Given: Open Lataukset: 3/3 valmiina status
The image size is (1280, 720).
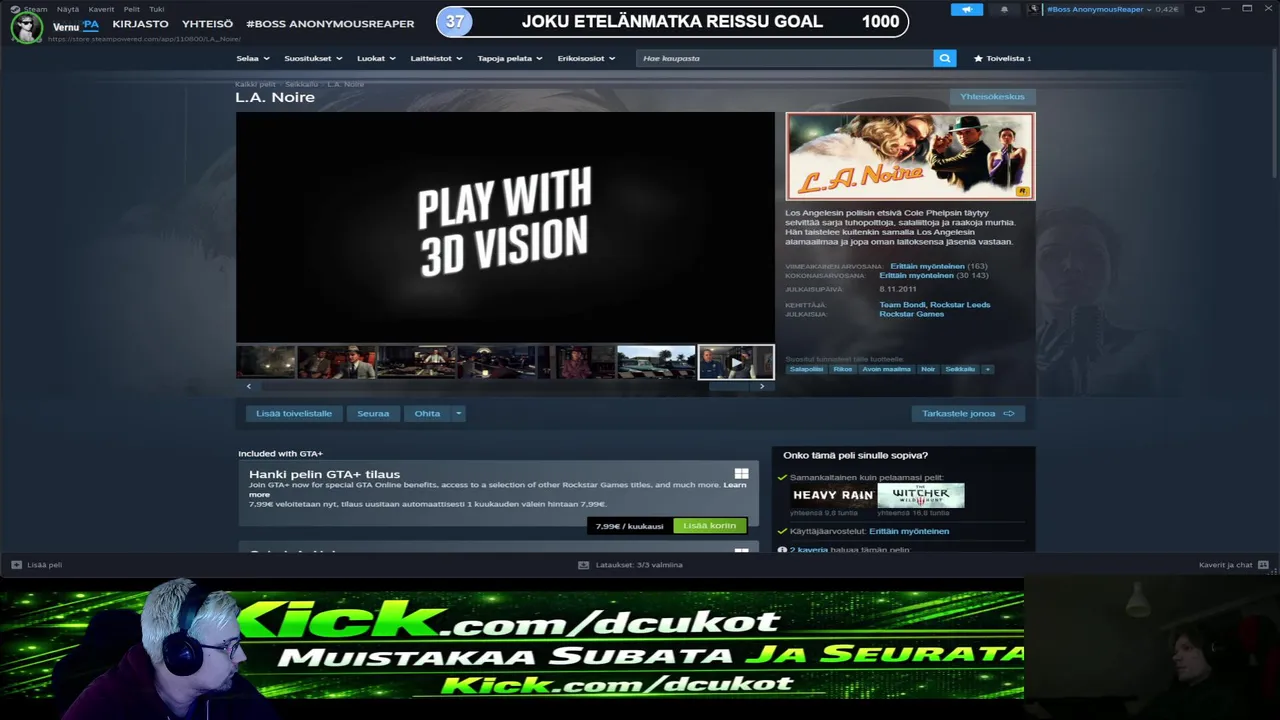Looking at the screenshot, I should point(639,565).
